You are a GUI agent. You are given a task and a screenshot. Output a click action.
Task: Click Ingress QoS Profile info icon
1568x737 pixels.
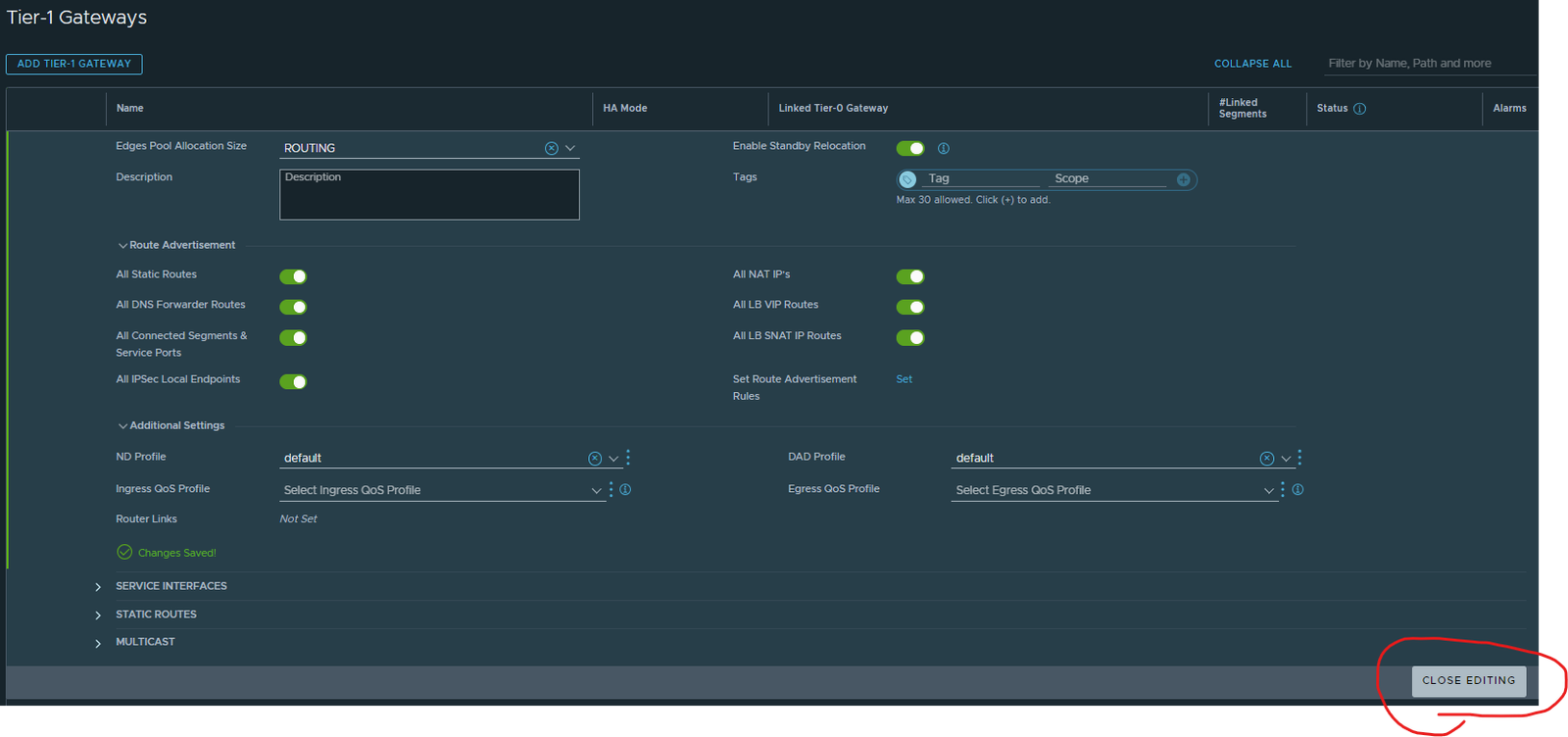[625, 489]
